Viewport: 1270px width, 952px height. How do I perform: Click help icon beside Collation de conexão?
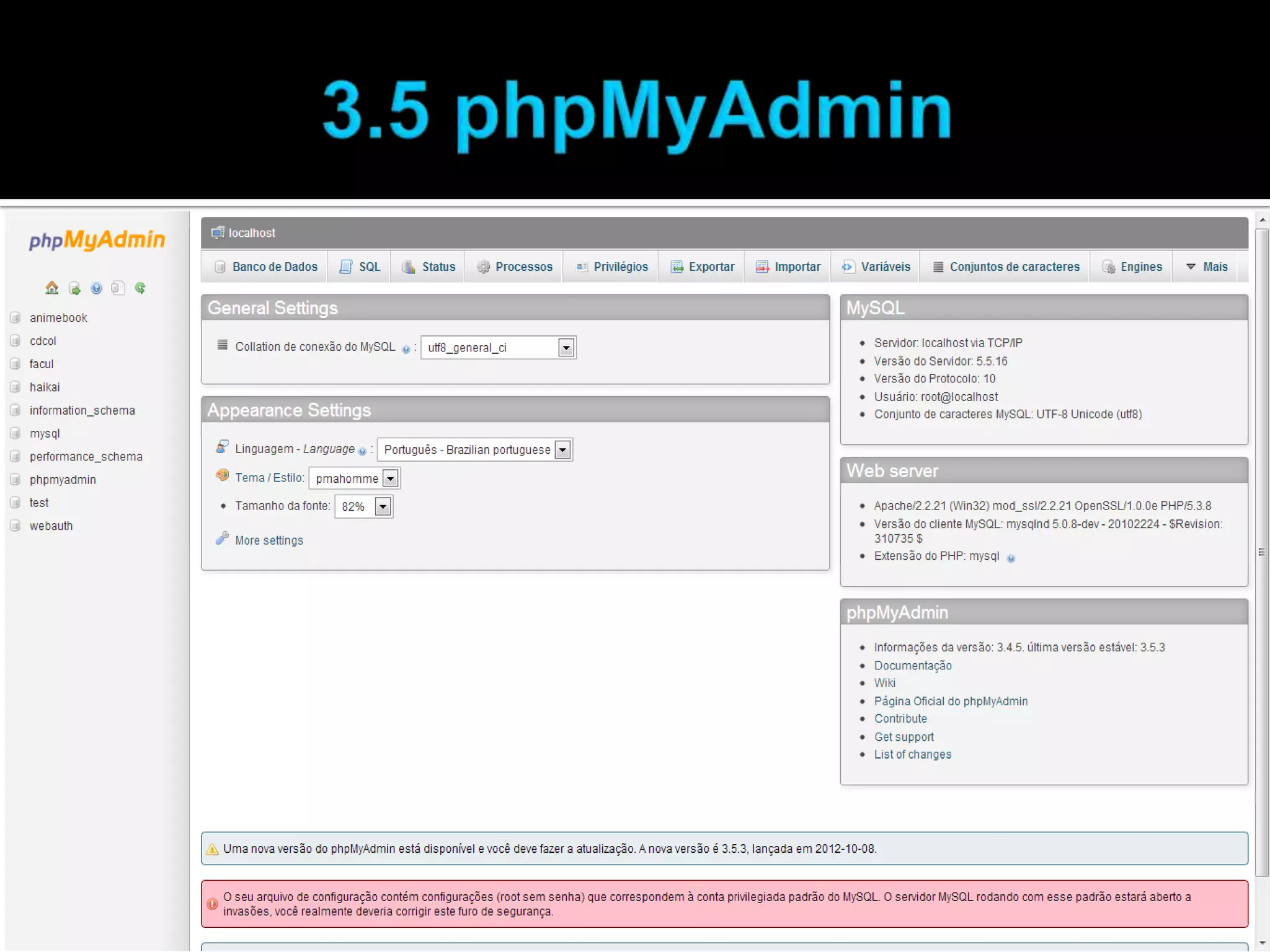406,350
